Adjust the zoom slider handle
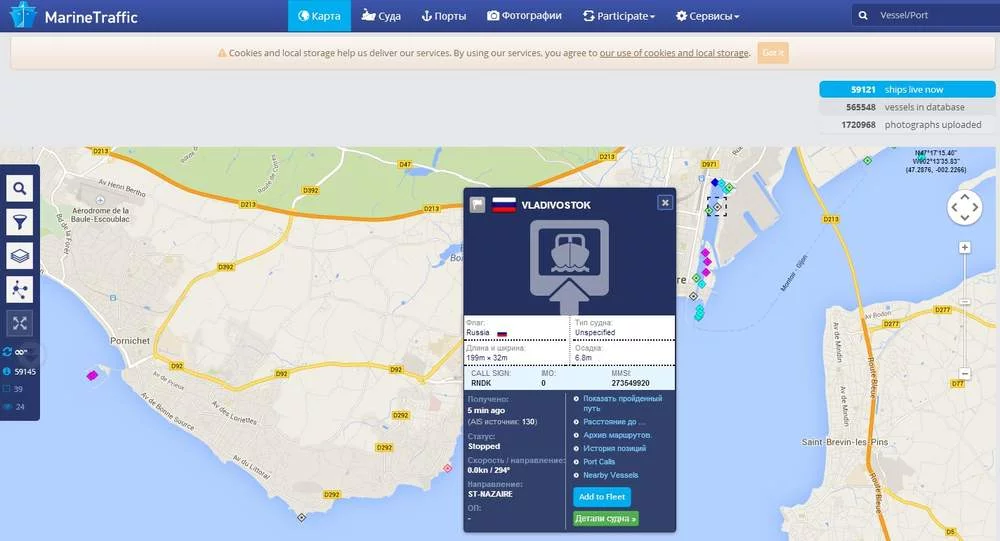 pos(965,302)
